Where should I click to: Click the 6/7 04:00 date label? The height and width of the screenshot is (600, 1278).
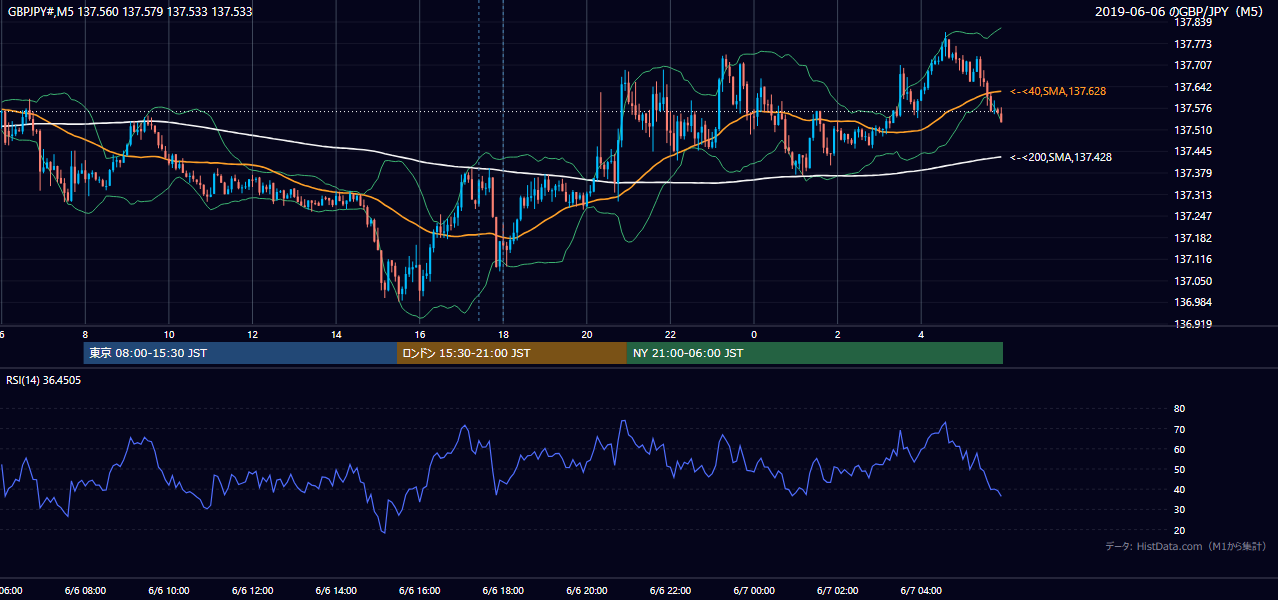point(921,591)
